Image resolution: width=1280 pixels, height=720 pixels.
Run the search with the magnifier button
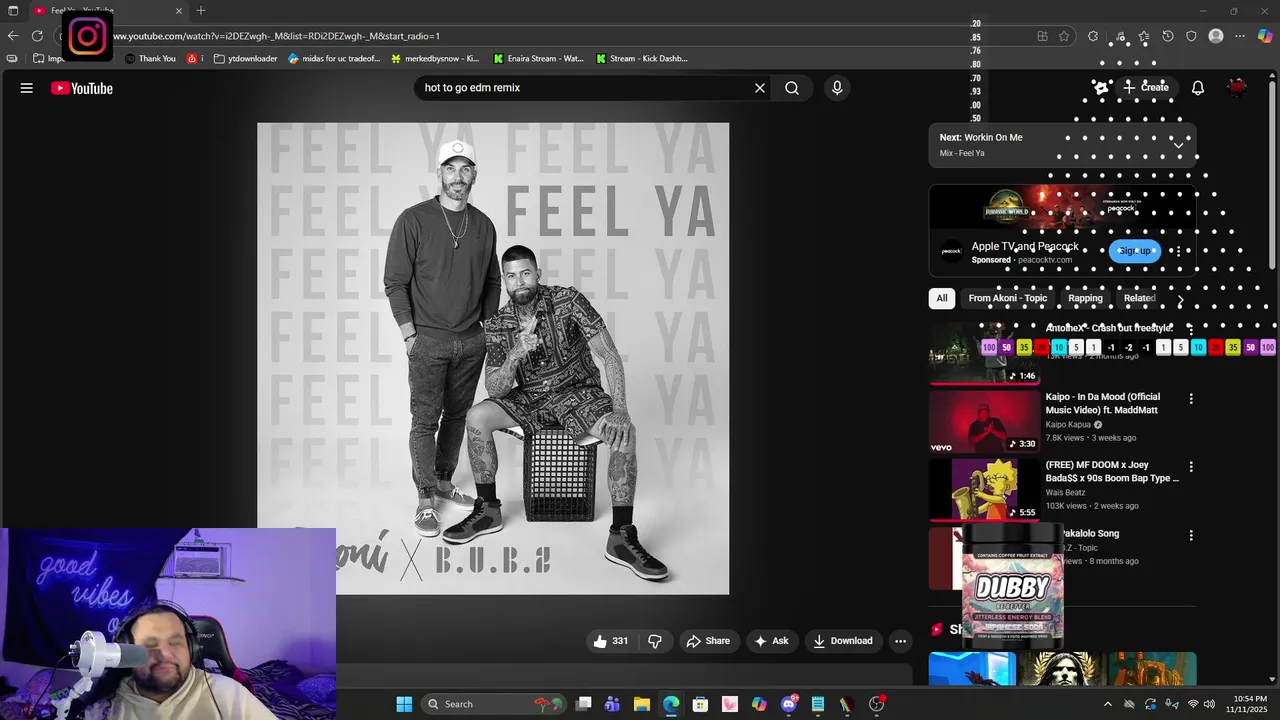click(792, 88)
